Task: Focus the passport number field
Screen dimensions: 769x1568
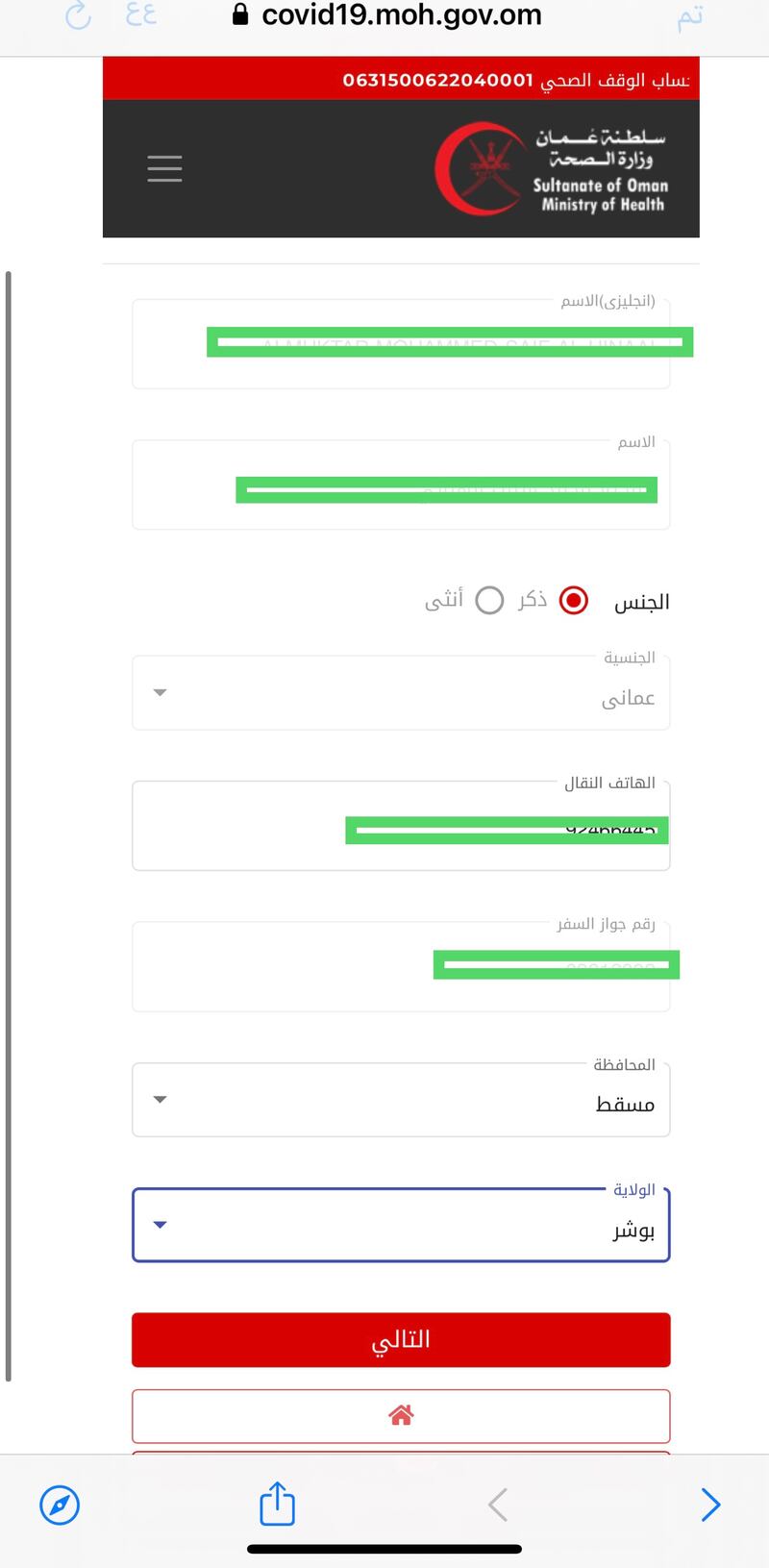Action: click(x=401, y=966)
